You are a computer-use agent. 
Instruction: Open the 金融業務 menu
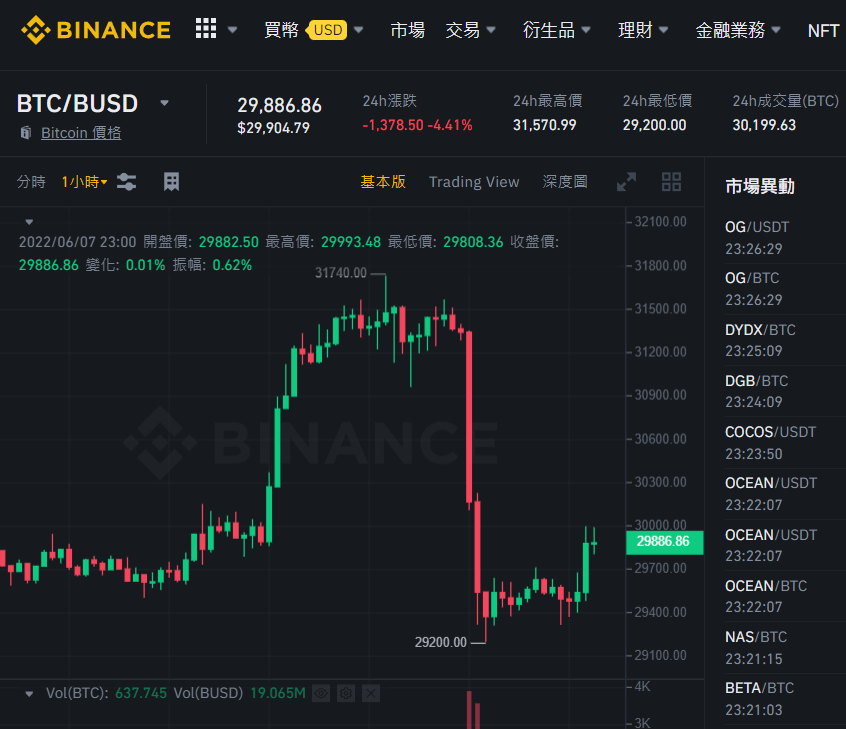[738, 30]
